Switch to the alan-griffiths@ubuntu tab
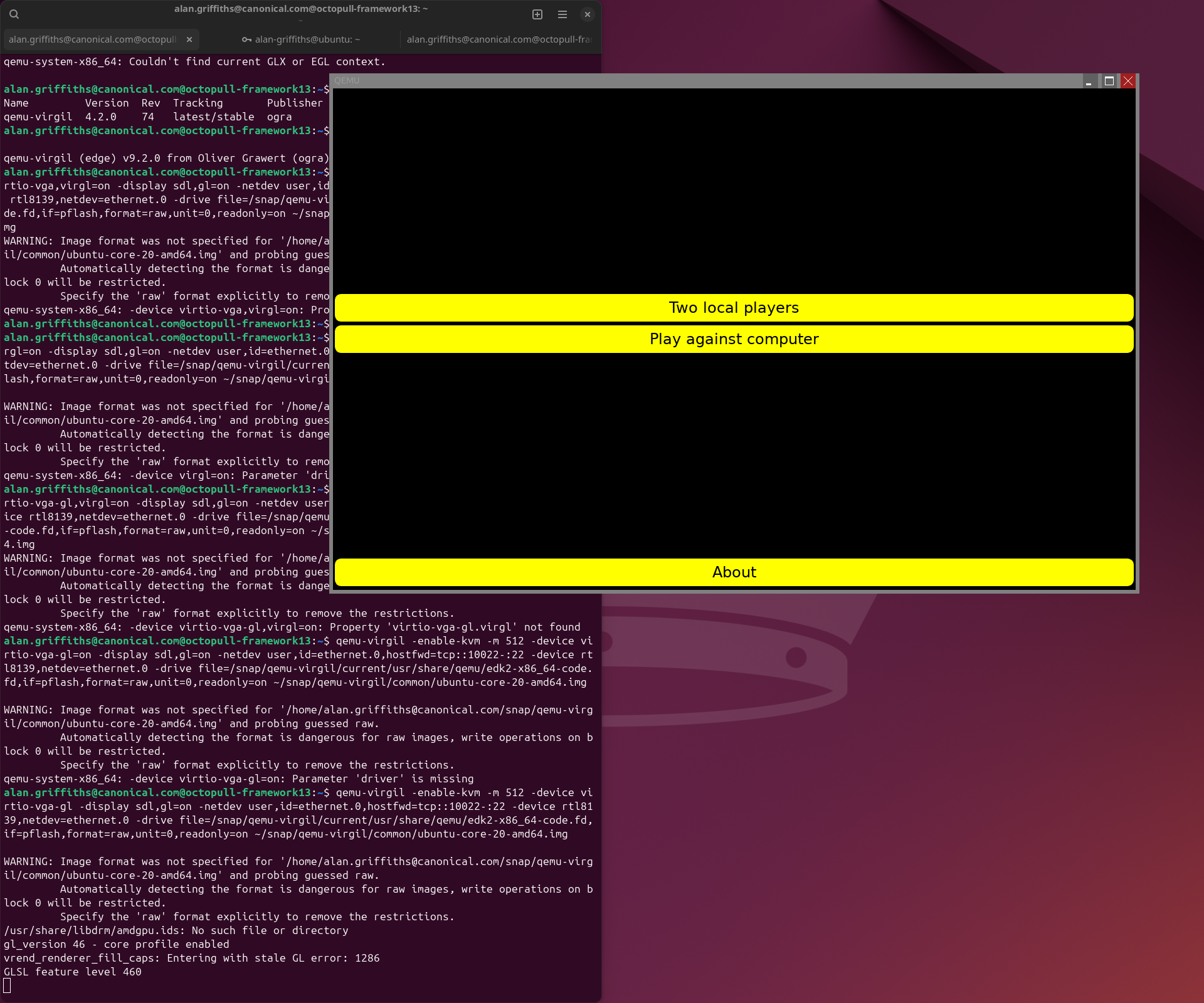 [307, 39]
